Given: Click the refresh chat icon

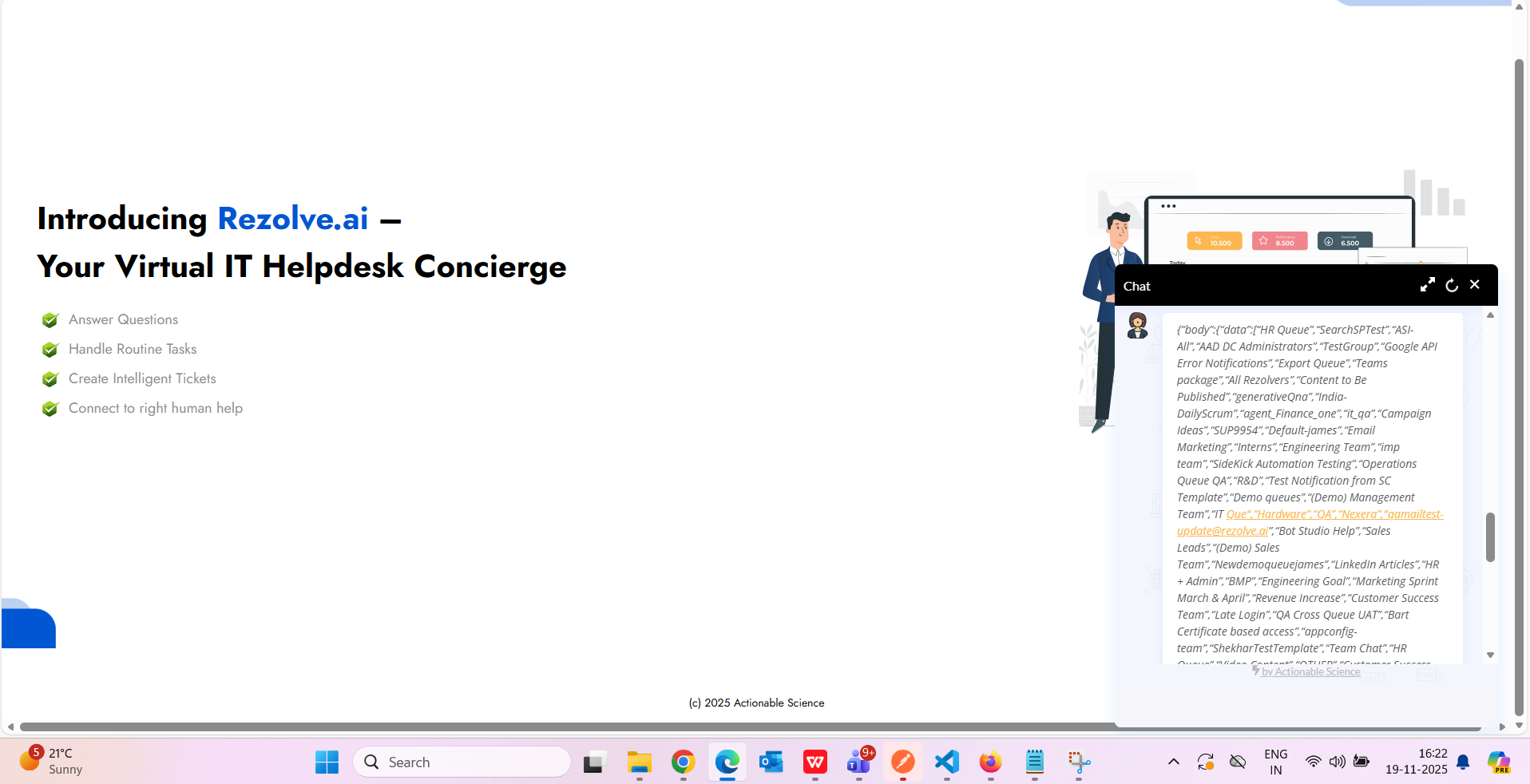Looking at the screenshot, I should click(1452, 285).
